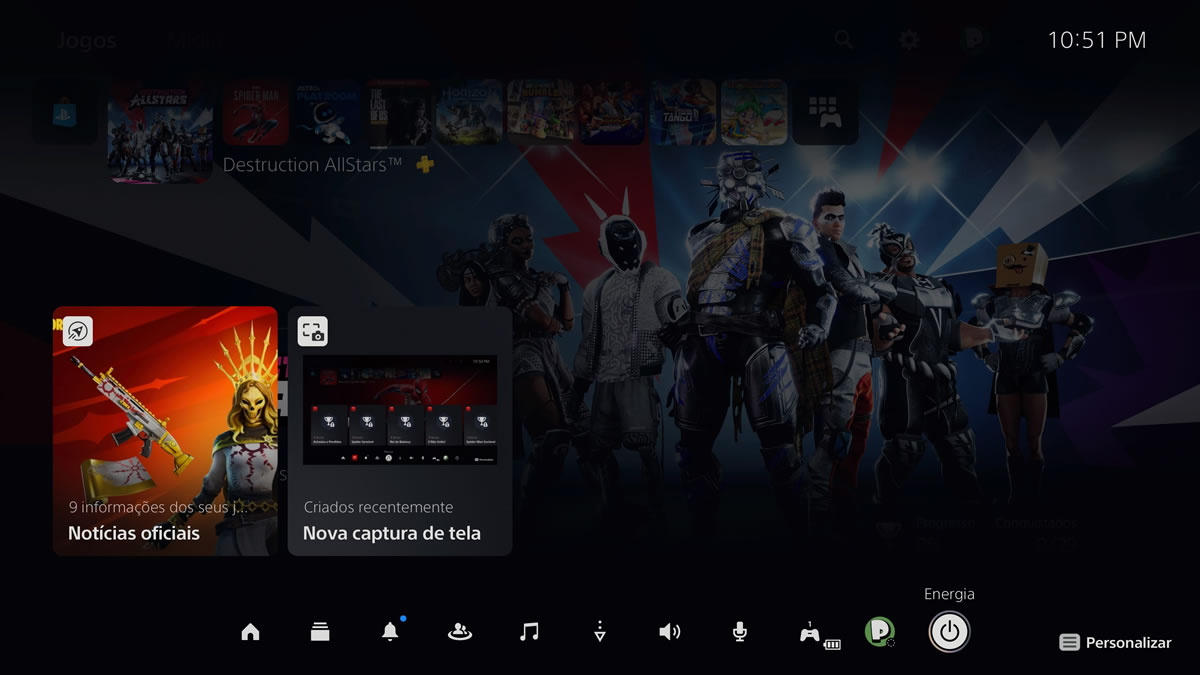Open the profile avatar in control bar
This screenshot has height=675, width=1200.
click(x=880, y=632)
